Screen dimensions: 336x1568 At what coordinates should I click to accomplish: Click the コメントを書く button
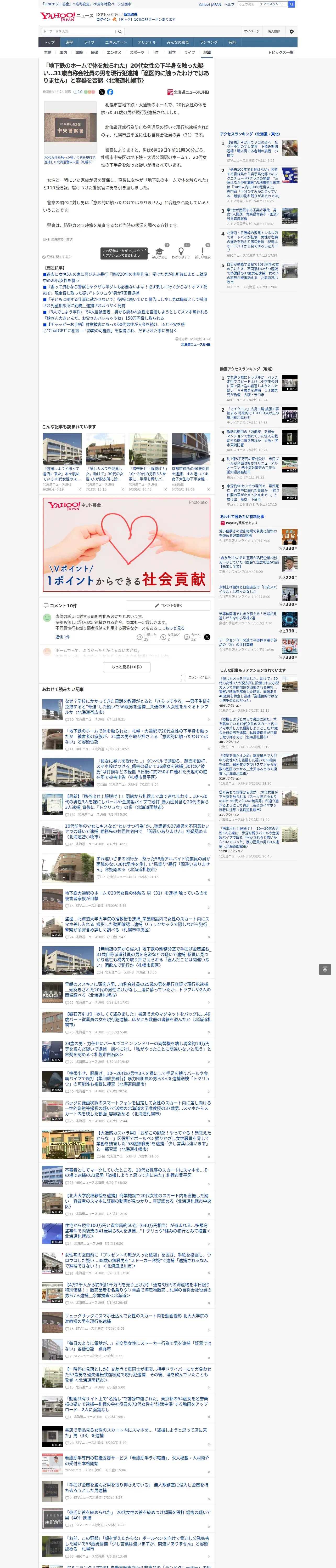tap(168, 606)
